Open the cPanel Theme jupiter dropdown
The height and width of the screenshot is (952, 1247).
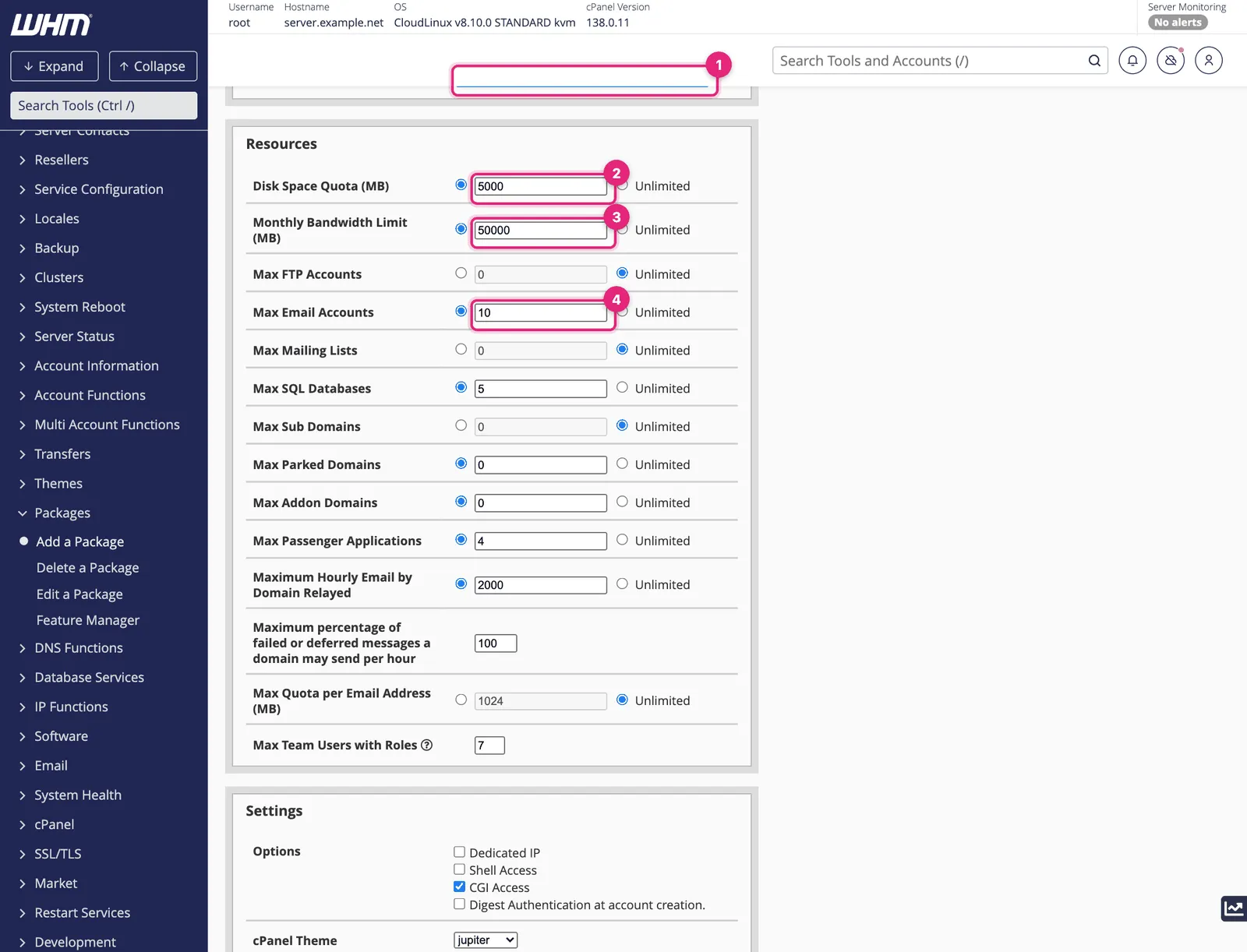[x=486, y=940]
